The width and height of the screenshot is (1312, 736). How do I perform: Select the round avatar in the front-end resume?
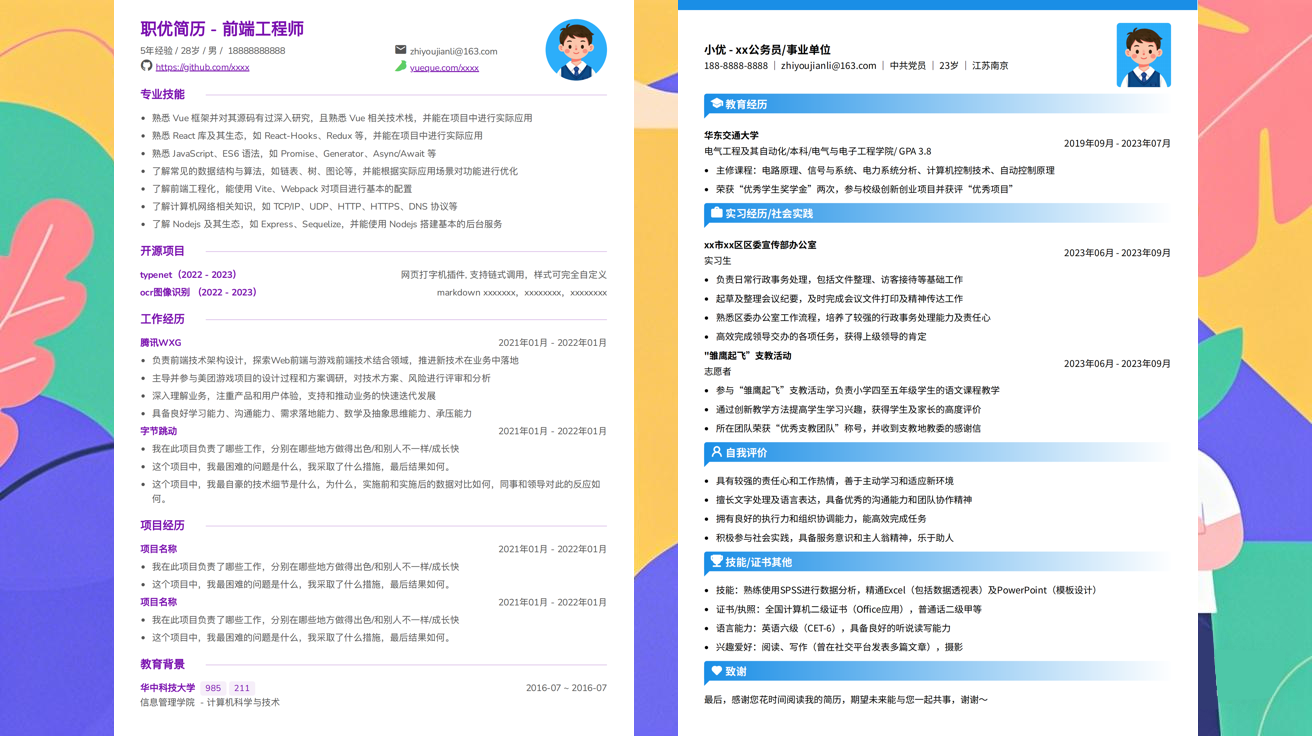click(x=576, y=50)
